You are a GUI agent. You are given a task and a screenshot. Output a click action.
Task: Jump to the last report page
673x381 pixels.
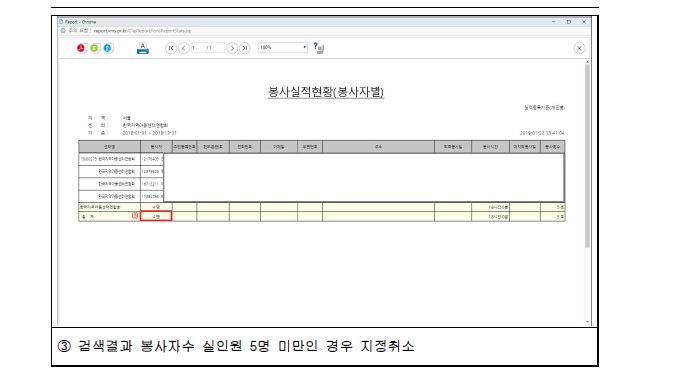point(245,48)
